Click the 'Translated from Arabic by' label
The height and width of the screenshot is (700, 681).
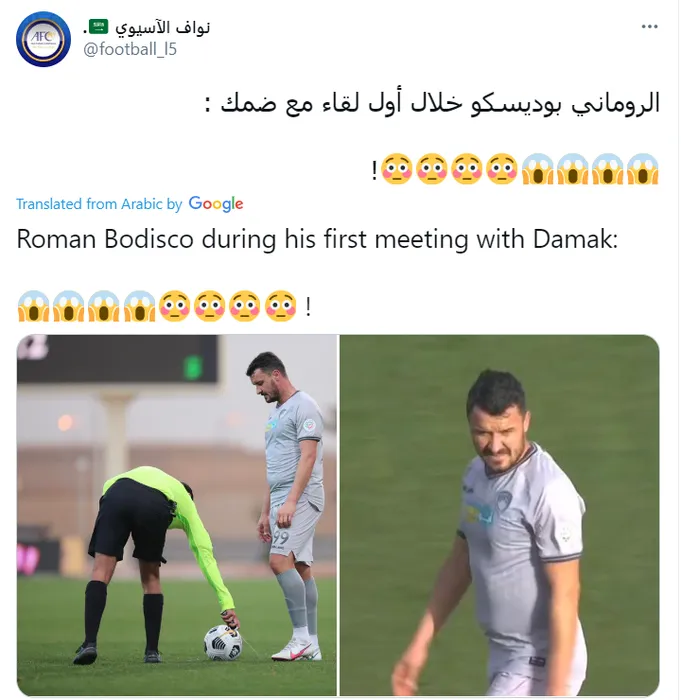click(x=99, y=204)
